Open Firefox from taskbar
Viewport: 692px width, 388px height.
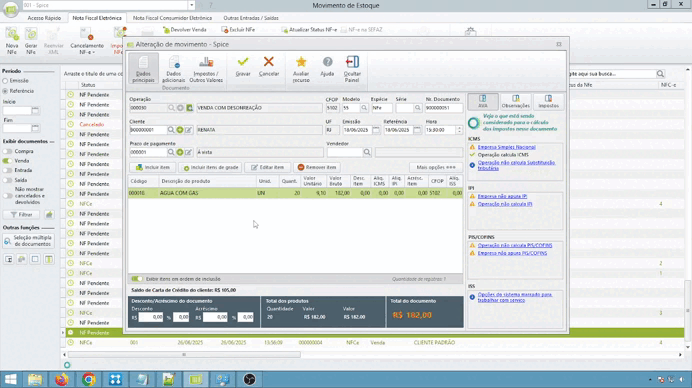tap(62, 379)
